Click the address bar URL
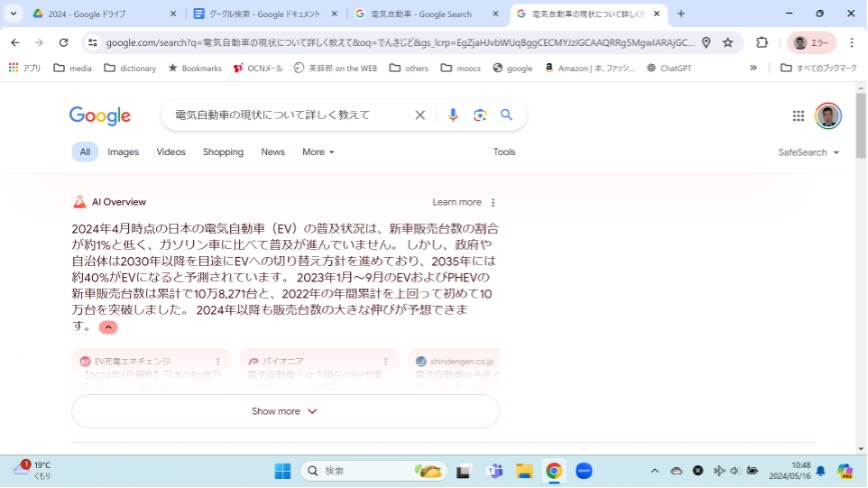 coord(400,43)
